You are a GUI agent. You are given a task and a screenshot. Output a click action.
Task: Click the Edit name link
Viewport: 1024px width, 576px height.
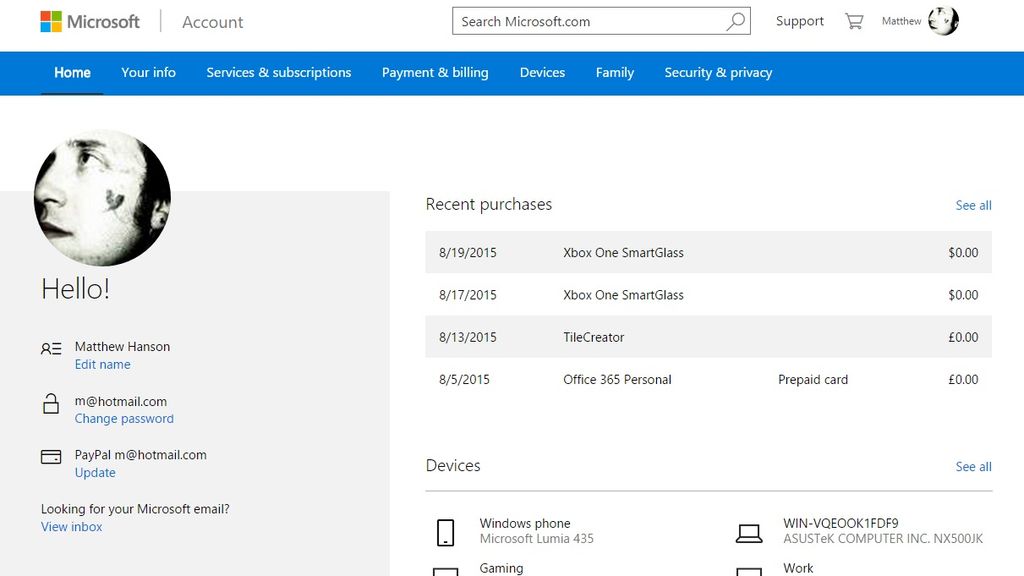click(x=102, y=364)
